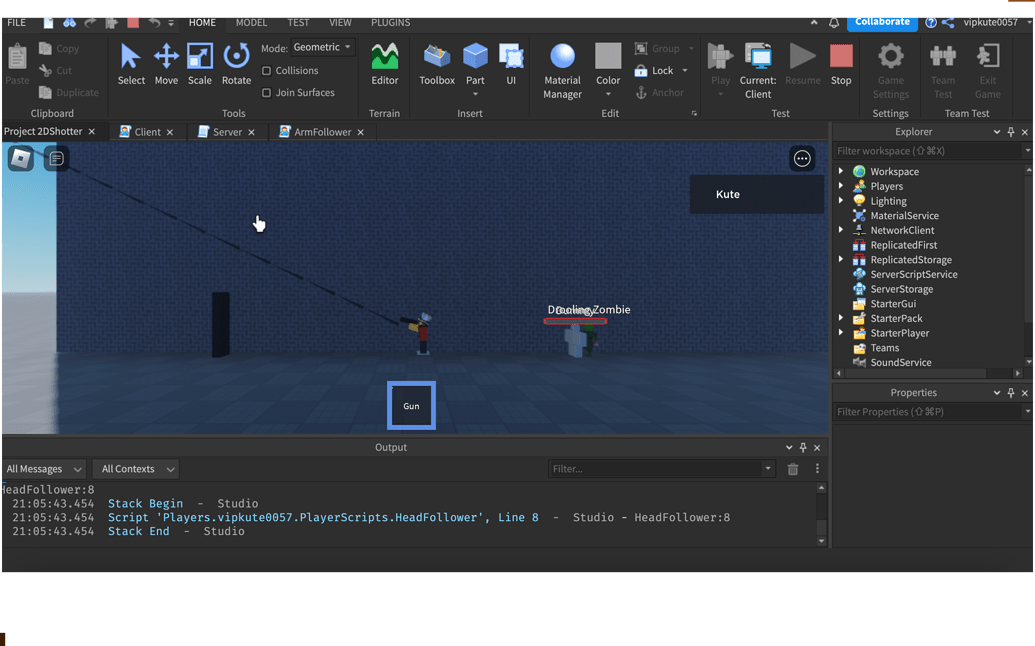Click the Color swatch in the Edit section
Image resolution: width=1035 pixels, height=646 pixels.
[608, 64]
